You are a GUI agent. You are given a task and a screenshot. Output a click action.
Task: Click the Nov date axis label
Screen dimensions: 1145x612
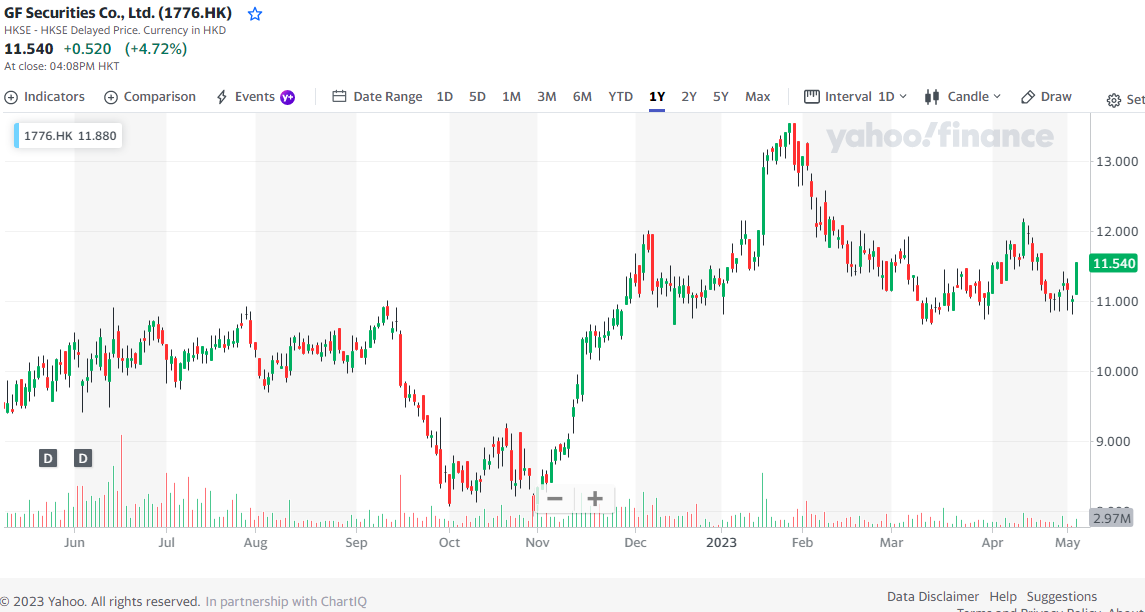[x=537, y=543]
